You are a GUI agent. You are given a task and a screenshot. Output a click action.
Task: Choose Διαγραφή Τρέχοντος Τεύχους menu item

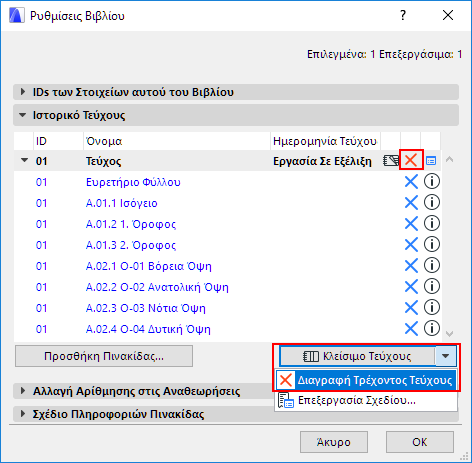click(366, 380)
